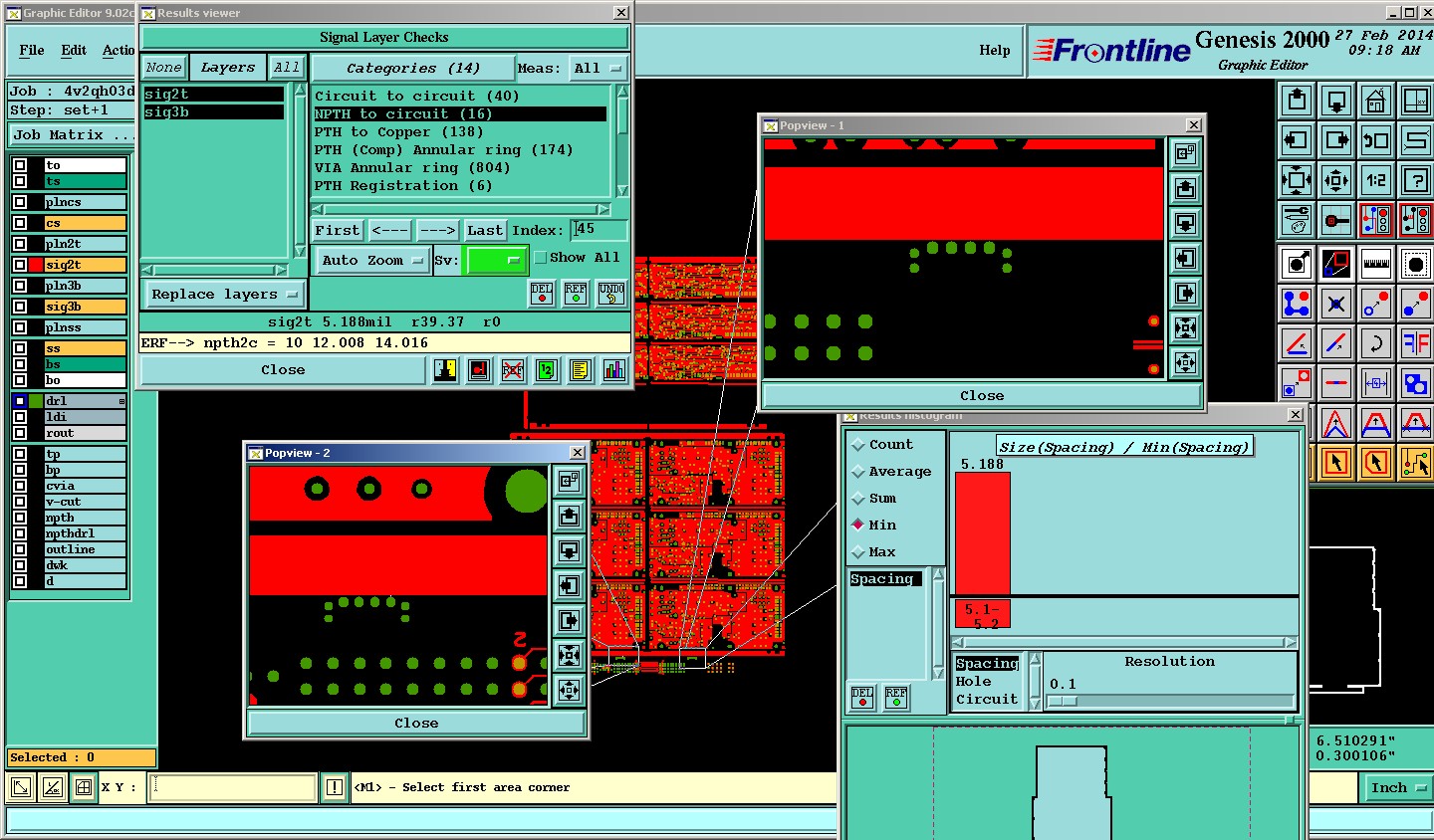This screenshot has height=840, width=1434.
Task: Select the Average radio option
Action: [858, 472]
